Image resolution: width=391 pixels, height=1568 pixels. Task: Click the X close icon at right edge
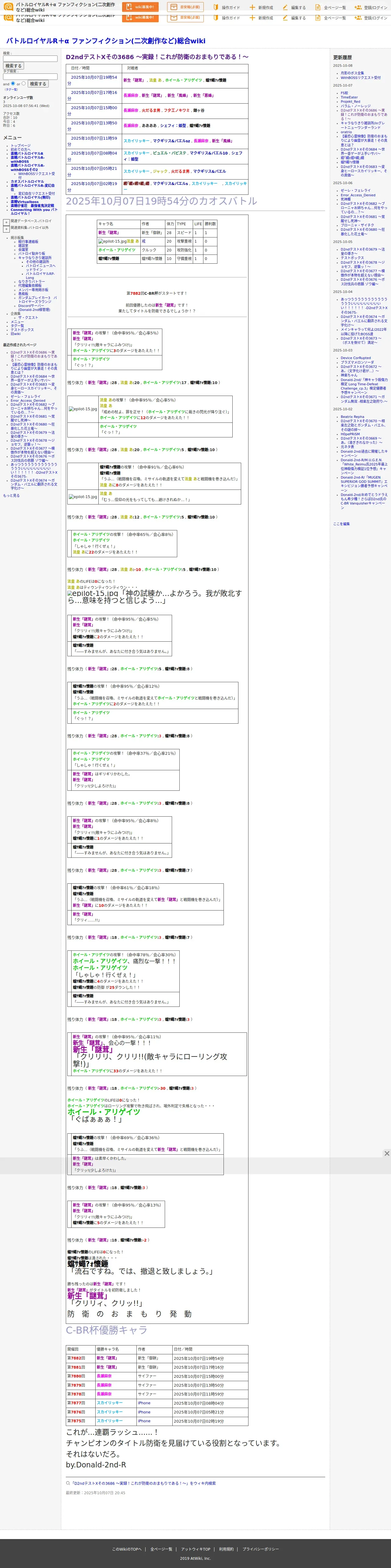click(387, 1153)
